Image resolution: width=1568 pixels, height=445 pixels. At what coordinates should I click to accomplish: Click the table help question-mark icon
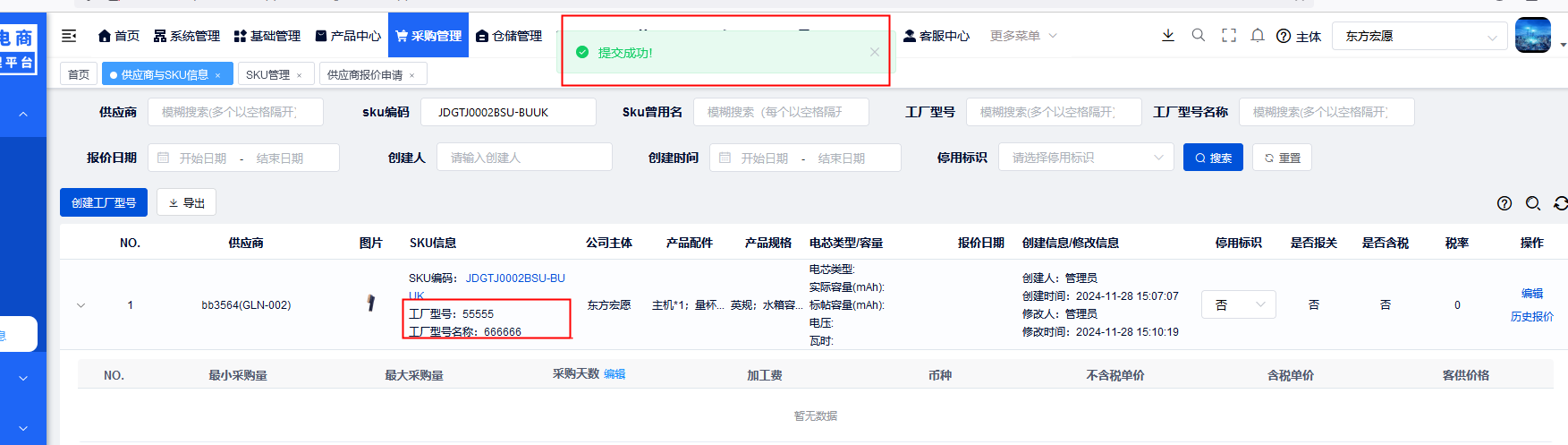click(x=1504, y=203)
